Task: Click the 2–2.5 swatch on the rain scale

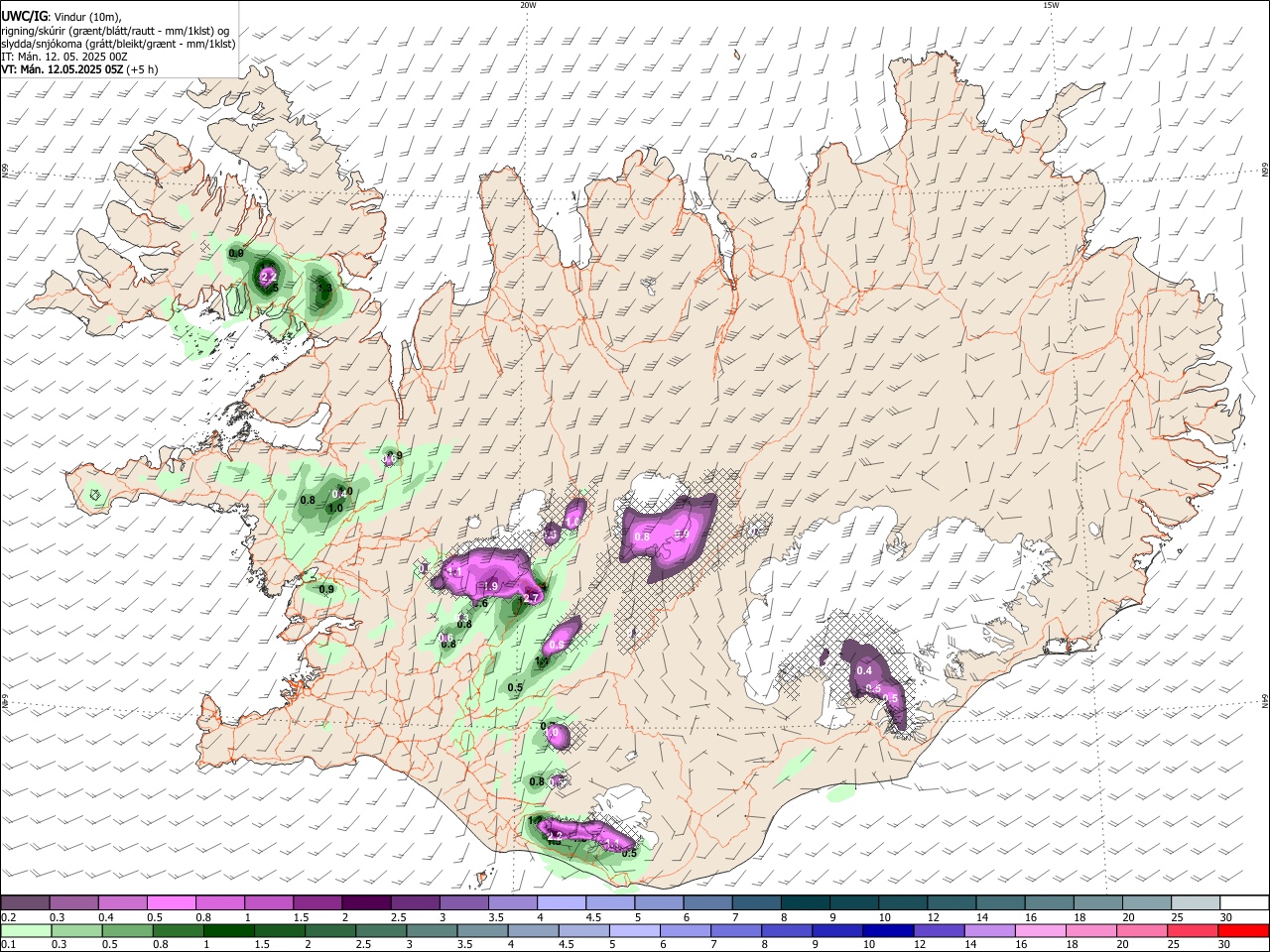Action: (x=329, y=930)
